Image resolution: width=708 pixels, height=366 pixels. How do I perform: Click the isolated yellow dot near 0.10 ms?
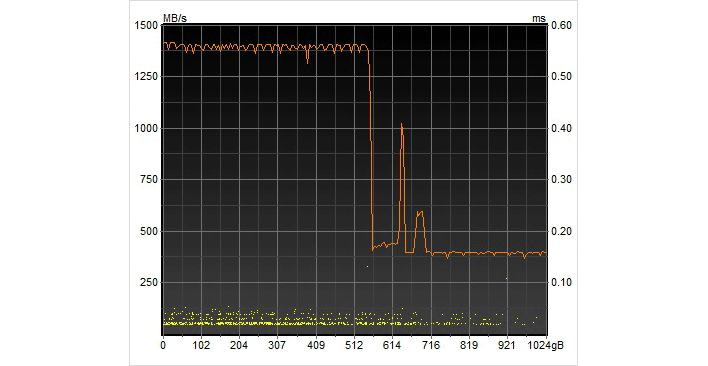pyautogui.click(x=507, y=278)
